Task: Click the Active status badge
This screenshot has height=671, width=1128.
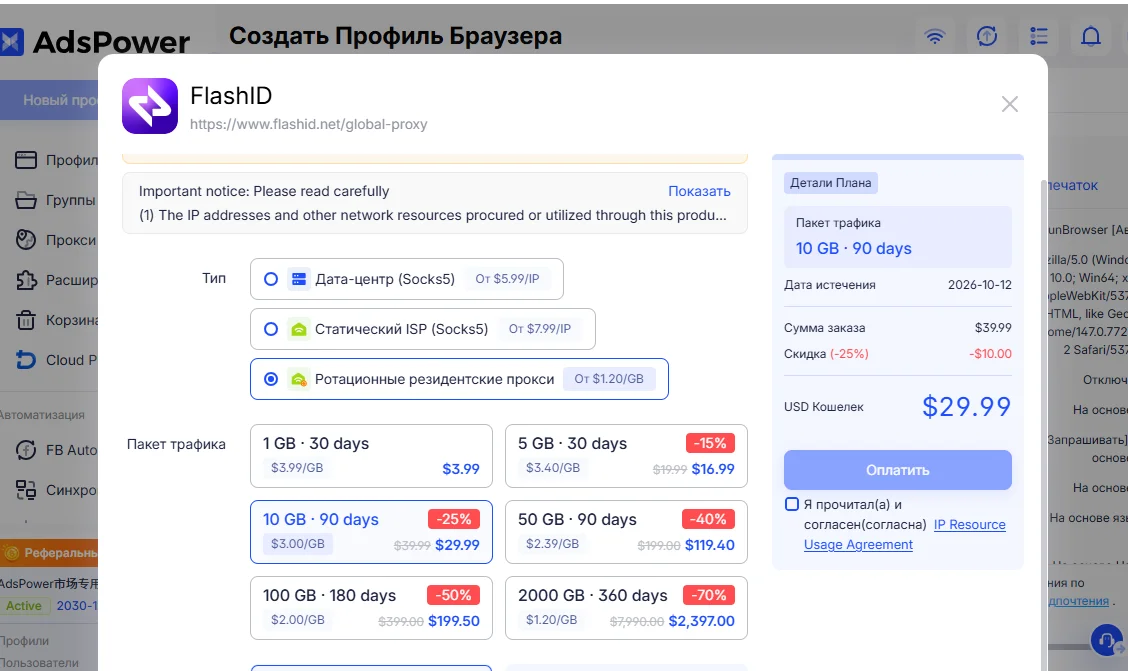Action: tap(24, 606)
